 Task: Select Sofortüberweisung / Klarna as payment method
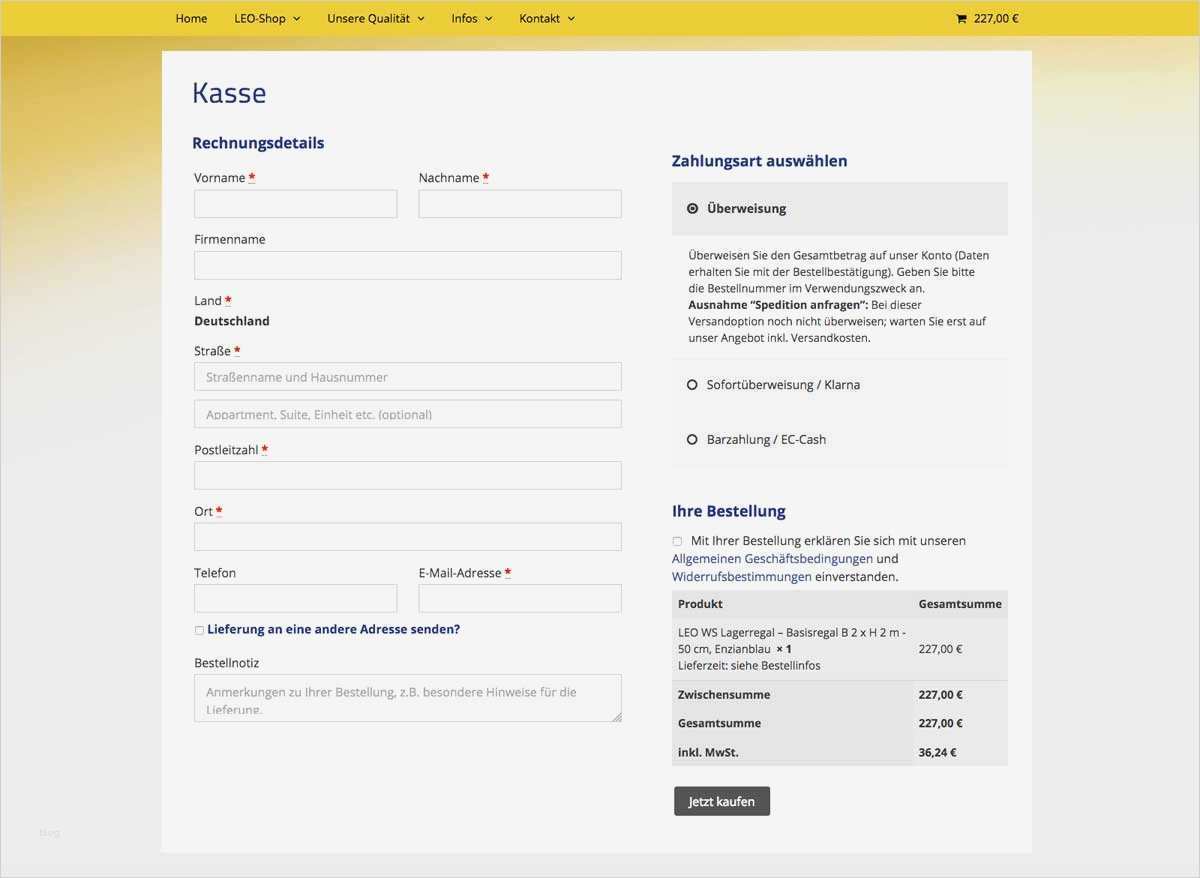(692, 384)
